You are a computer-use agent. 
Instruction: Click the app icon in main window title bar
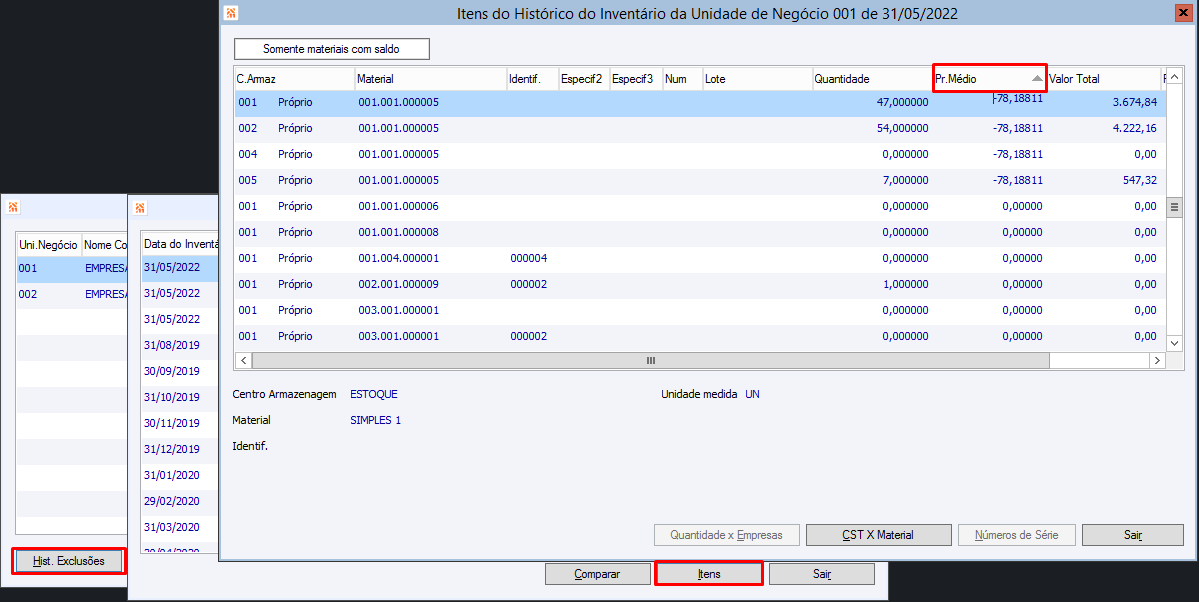[x=232, y=13]
